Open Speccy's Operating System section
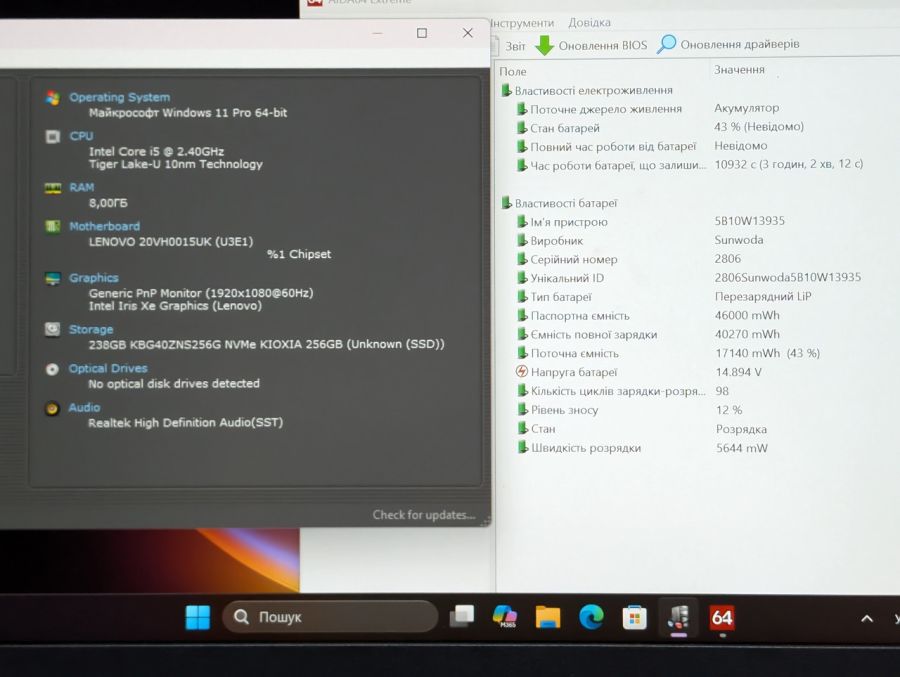Image resolution: width=900 pixels, height=677 pixels. 119,97
